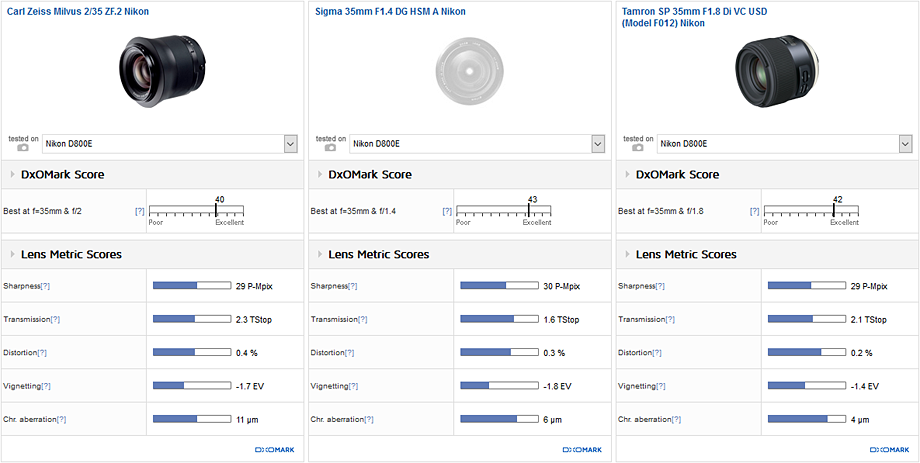Open Tamron SP 35mm F1.8 Di VC USD link
The width and height of the screenshot is (920, 463).
[x=695, y=18]
